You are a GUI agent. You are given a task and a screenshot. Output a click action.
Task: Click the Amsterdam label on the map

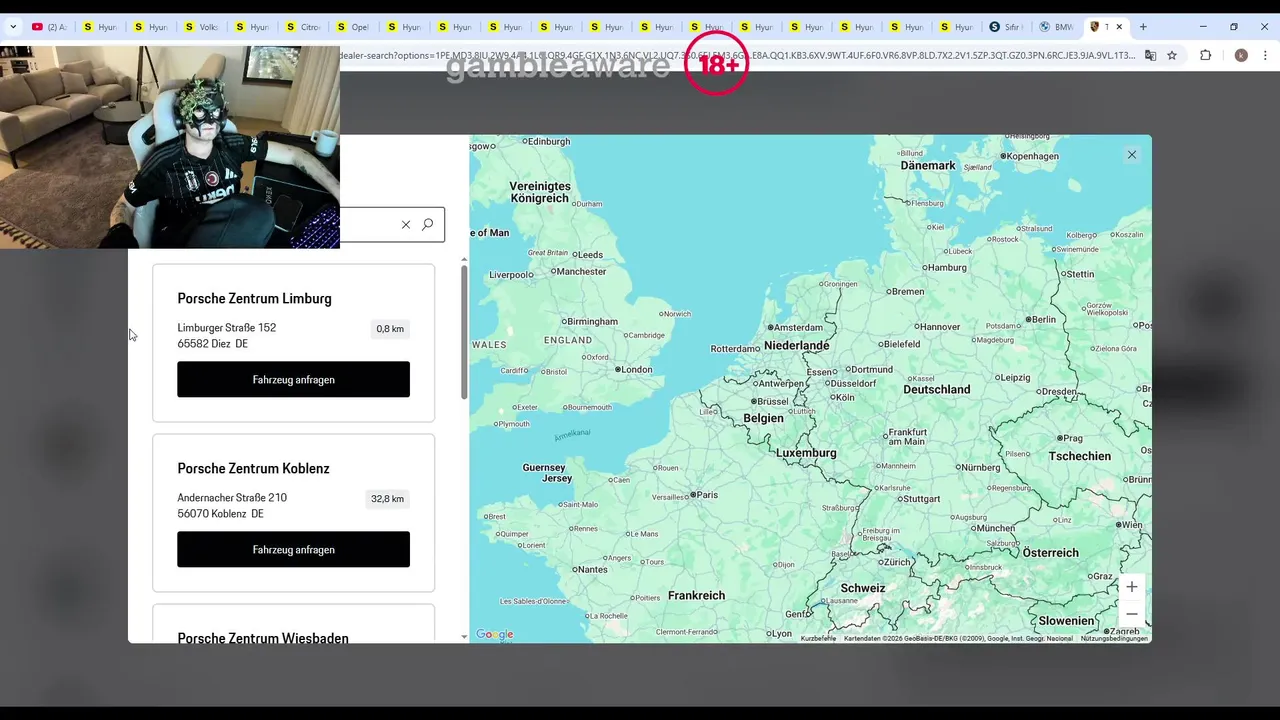click(x=799, y=327)
